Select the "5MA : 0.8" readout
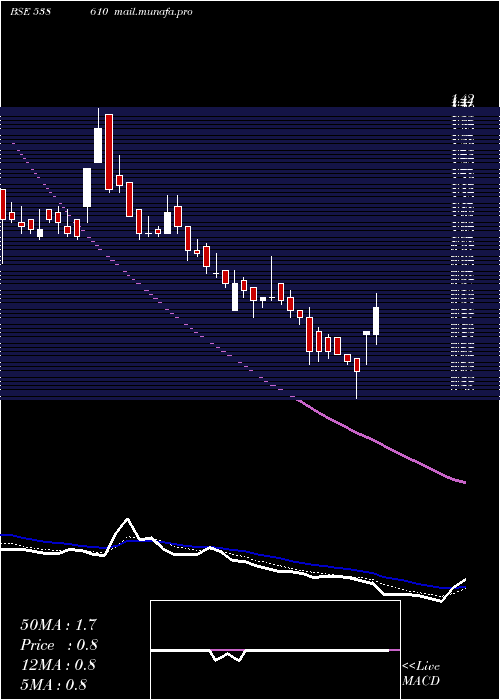The image size is (500, 700). [x=54, y=685]
